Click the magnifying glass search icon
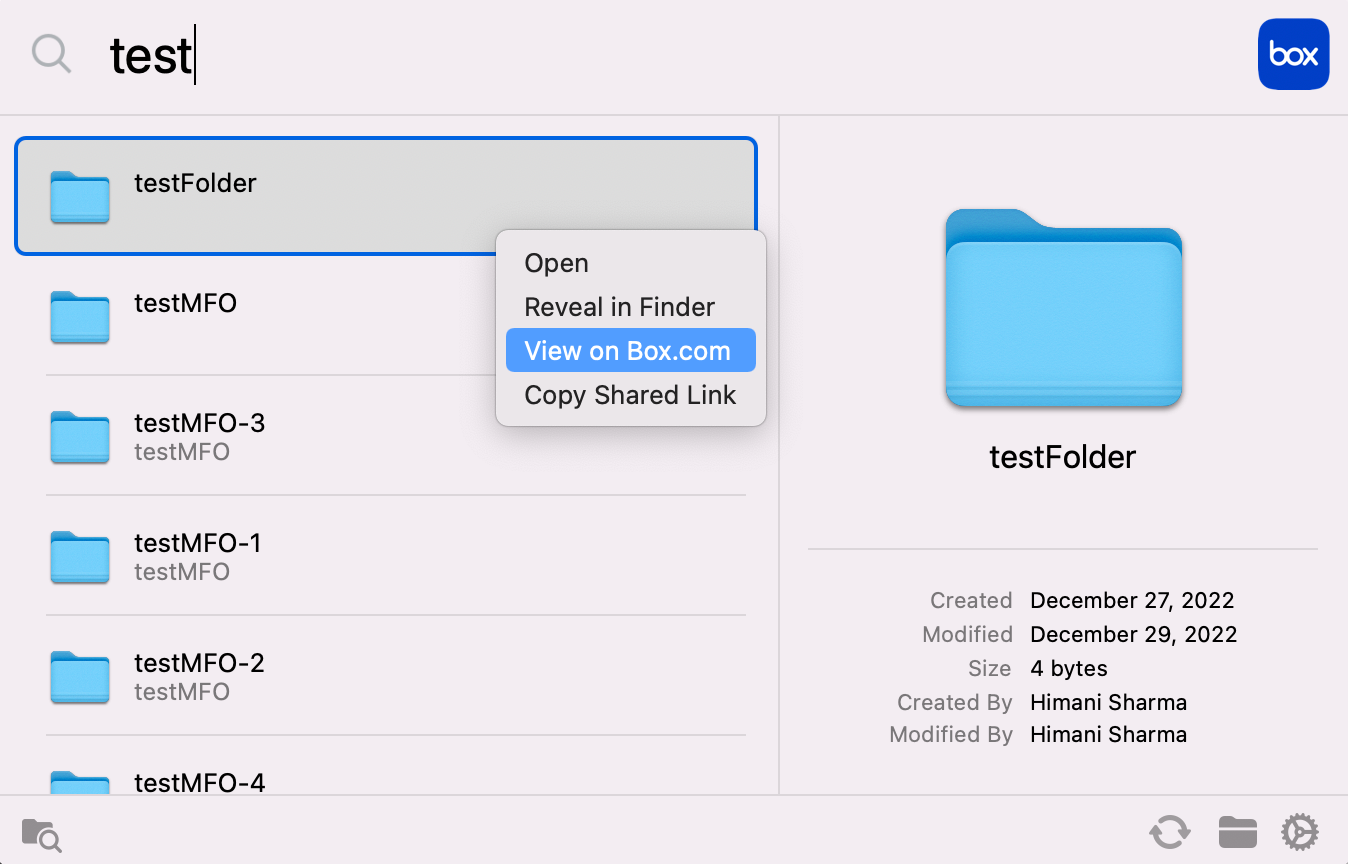Image resolution: width=1348 pixels, height=864 pixels. click(x=51, y=53)
